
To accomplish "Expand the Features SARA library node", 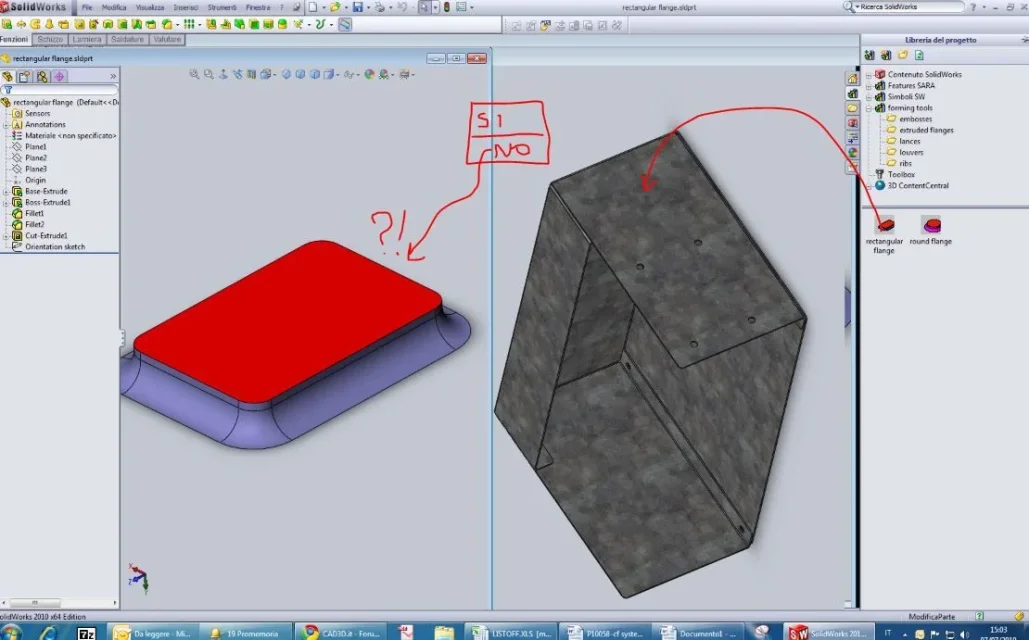I will click(869, 86).
